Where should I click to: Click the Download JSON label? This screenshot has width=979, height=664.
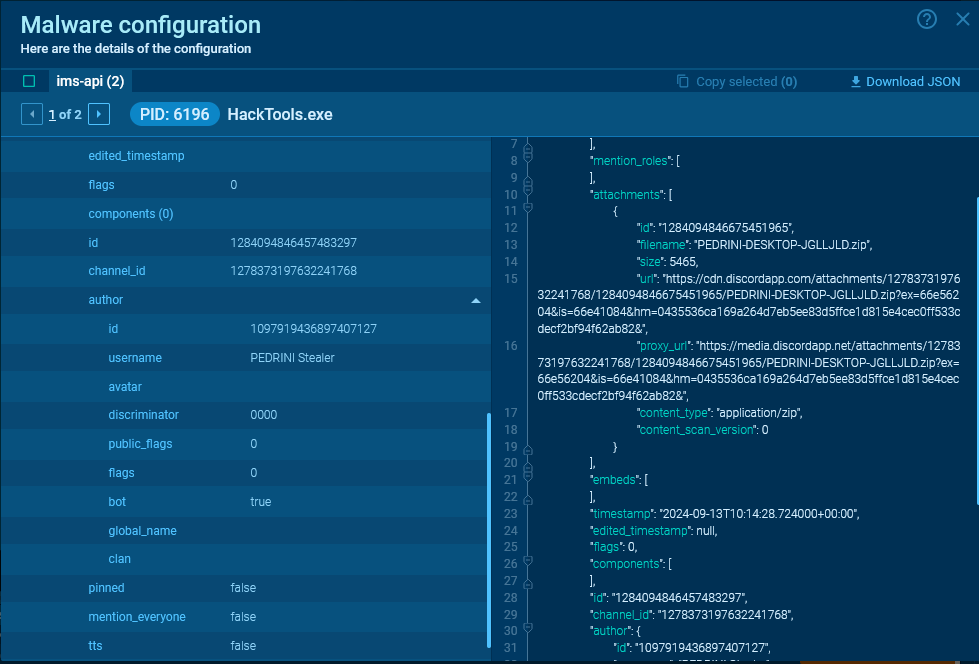pos(913,82)
